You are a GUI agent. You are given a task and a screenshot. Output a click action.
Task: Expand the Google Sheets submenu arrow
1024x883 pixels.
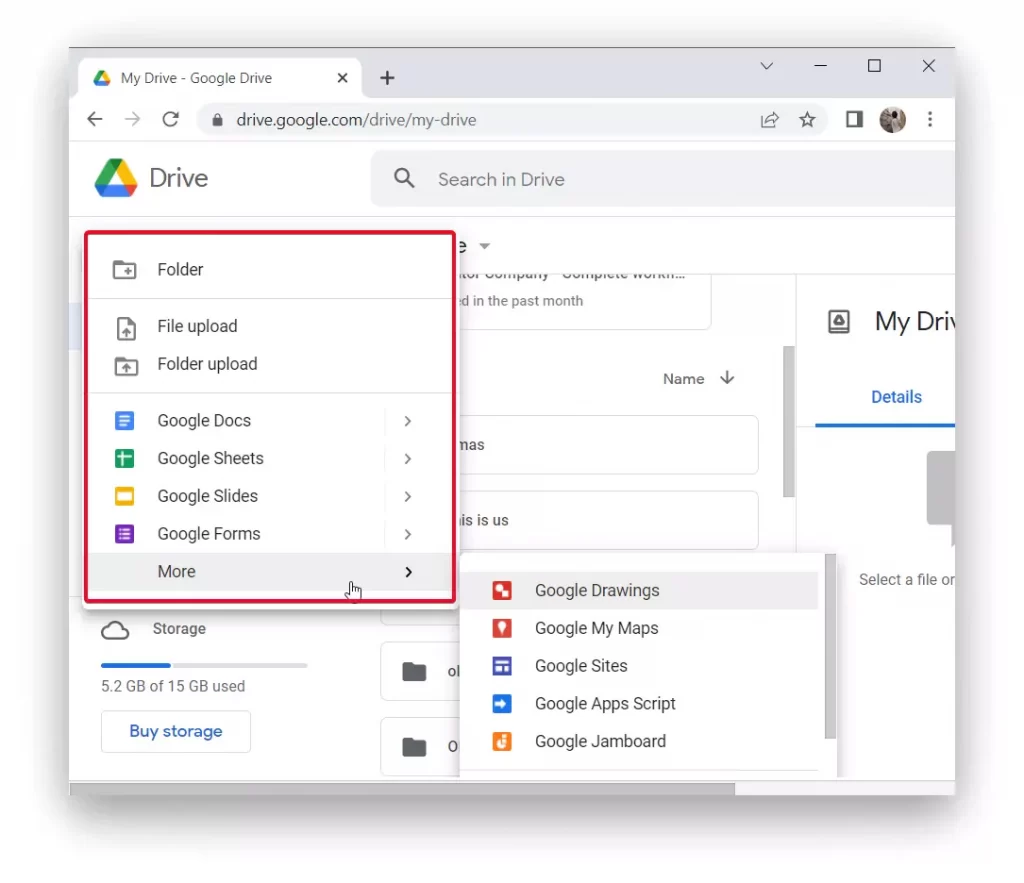click(x=408, y=459)
